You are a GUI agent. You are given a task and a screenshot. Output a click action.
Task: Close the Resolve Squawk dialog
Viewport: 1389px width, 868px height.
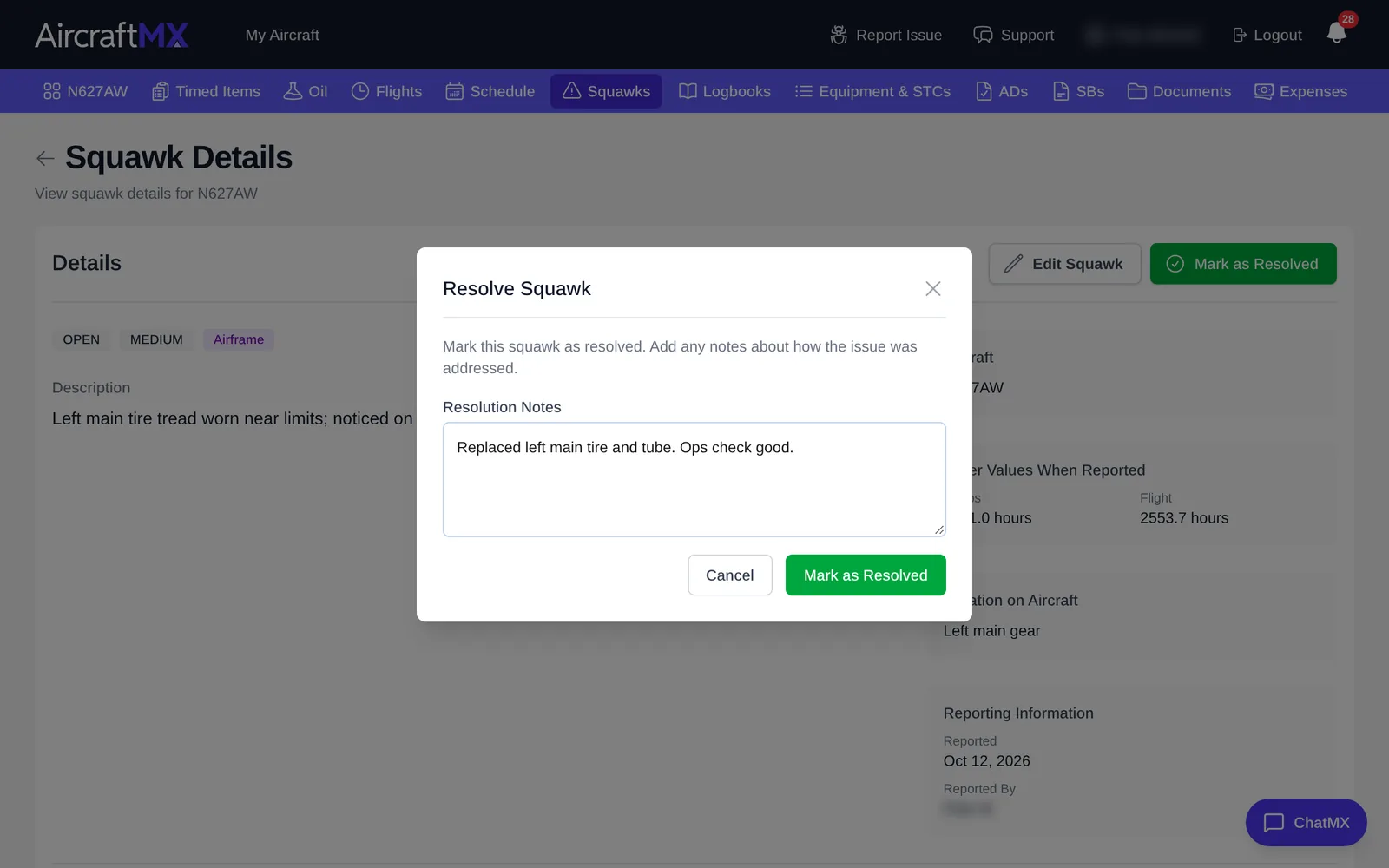[x=933, y=288]
